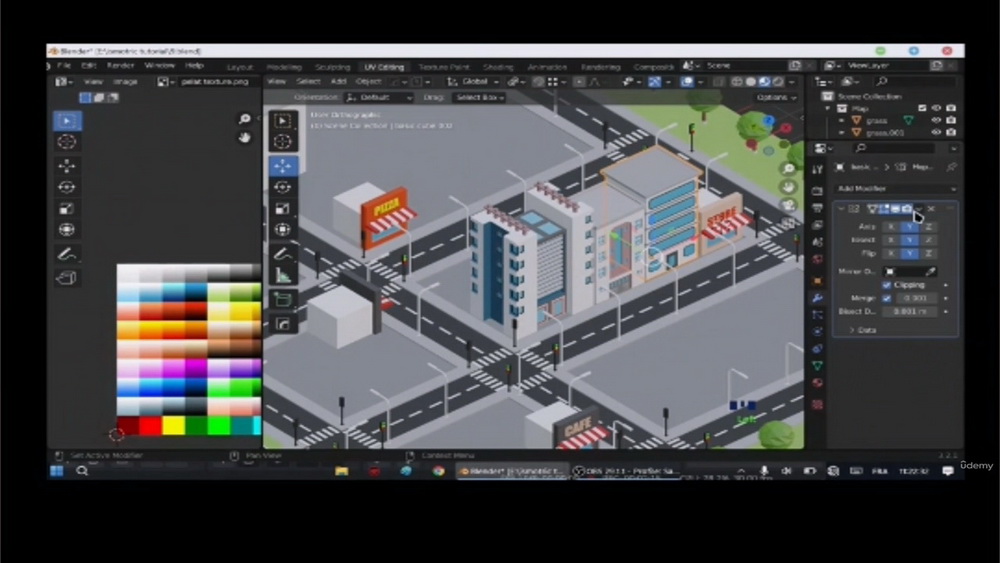Select the Select Box tool in 3D viewport
This screenshot has width=1000, height=563.
[283, 121]
